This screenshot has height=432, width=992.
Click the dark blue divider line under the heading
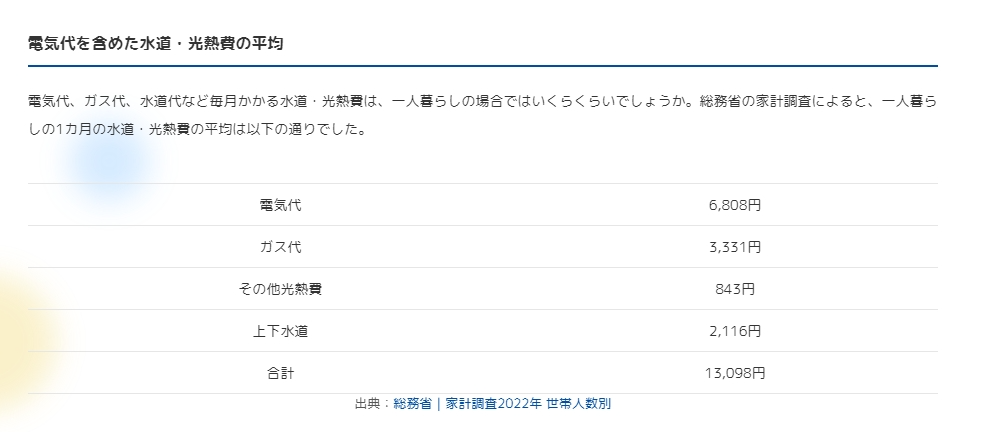(482, 66)
